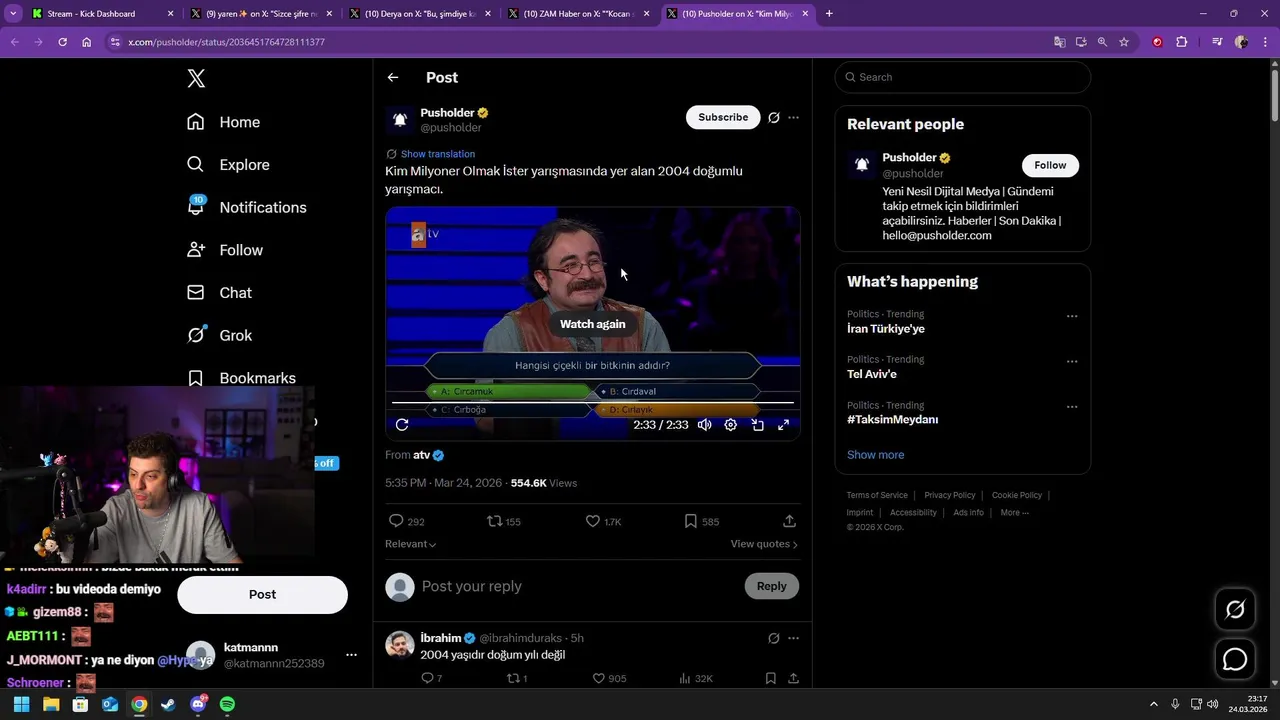The width and height of the screenshot is (1280, 720).
Task: Repost the post with 155 reposts
Action: coord(503,521)
